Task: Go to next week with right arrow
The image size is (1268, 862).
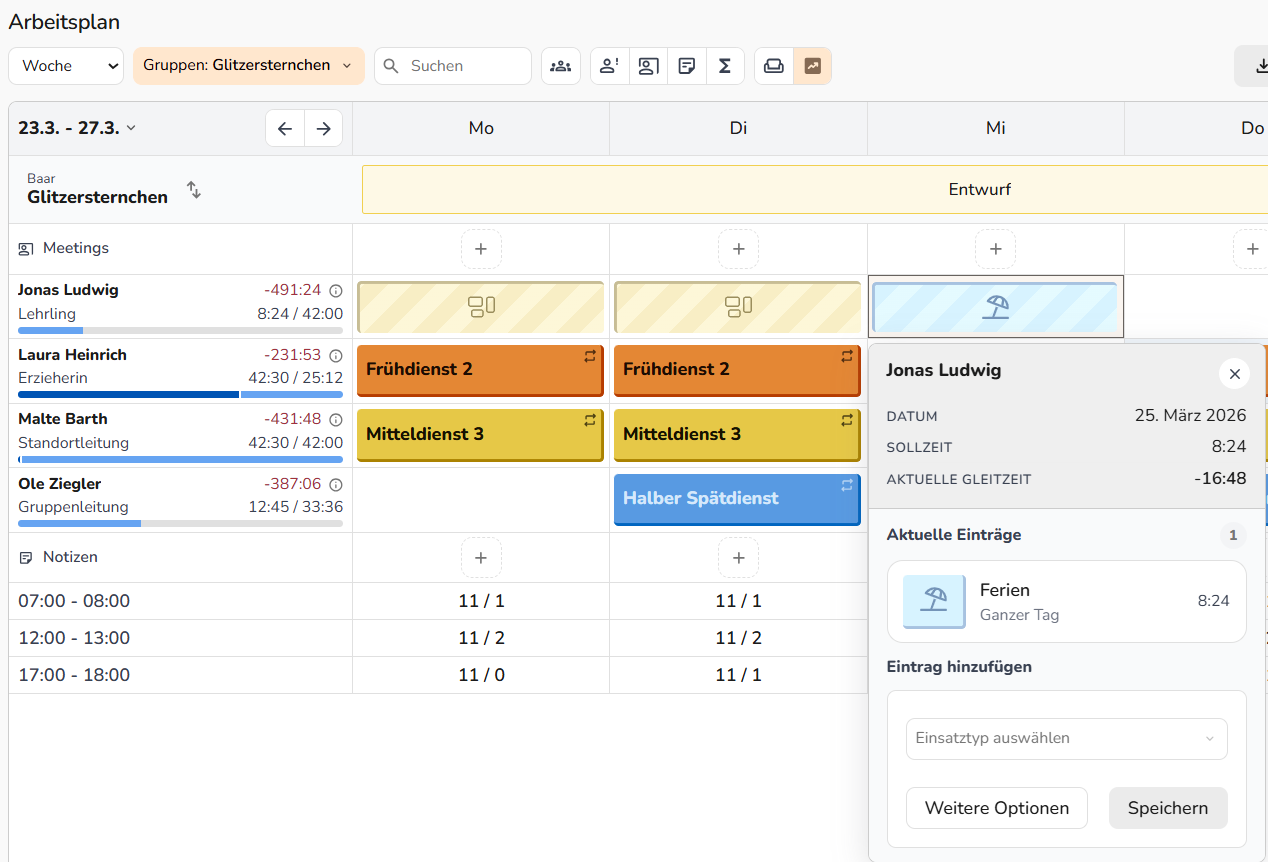Action: coord(323,128)
